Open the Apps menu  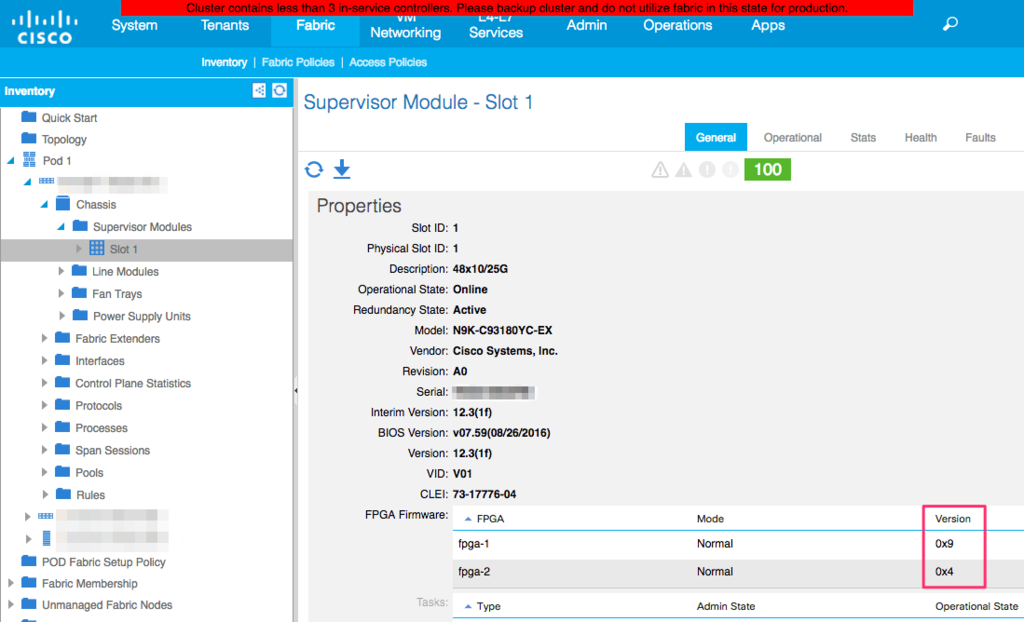(767, 25)
